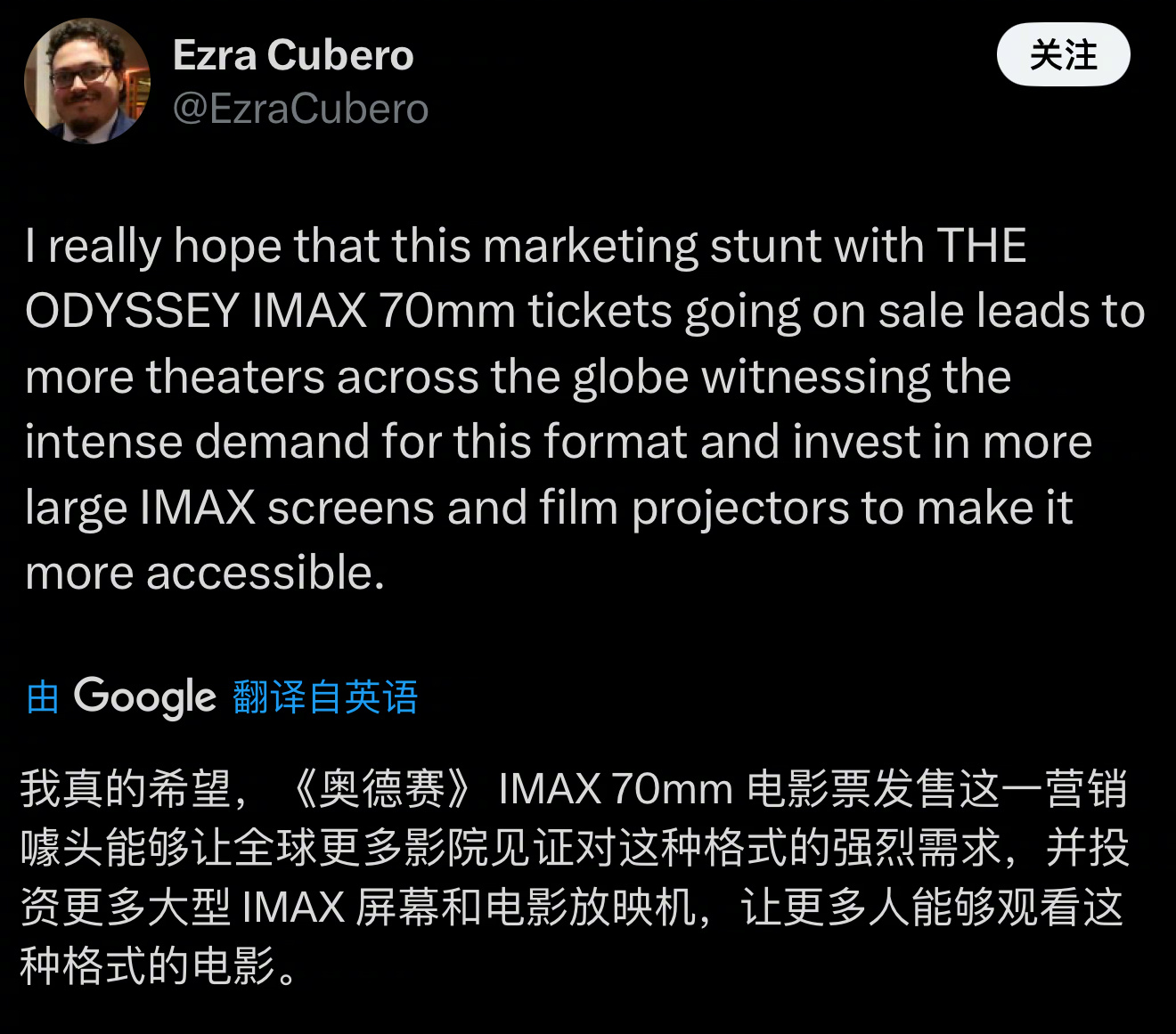This screenshot has width=1176, height=1034.
Task: Click the line starting "intense demand for"
Action: point(559,443)
